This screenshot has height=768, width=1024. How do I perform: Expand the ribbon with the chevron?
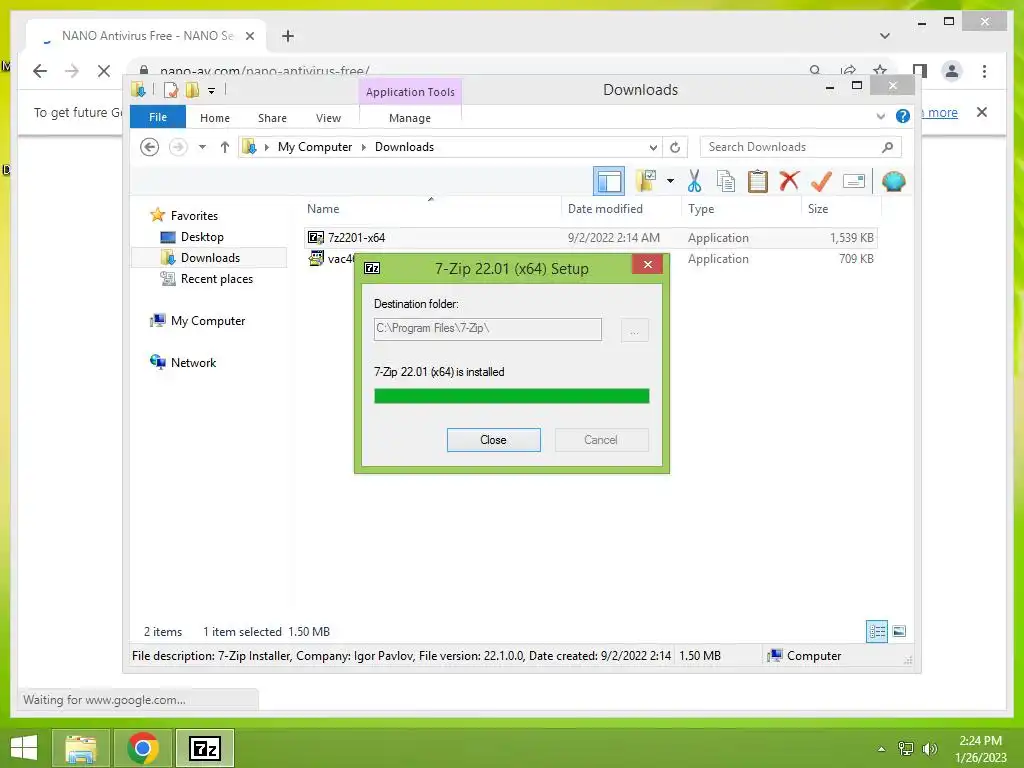(880, 116)
